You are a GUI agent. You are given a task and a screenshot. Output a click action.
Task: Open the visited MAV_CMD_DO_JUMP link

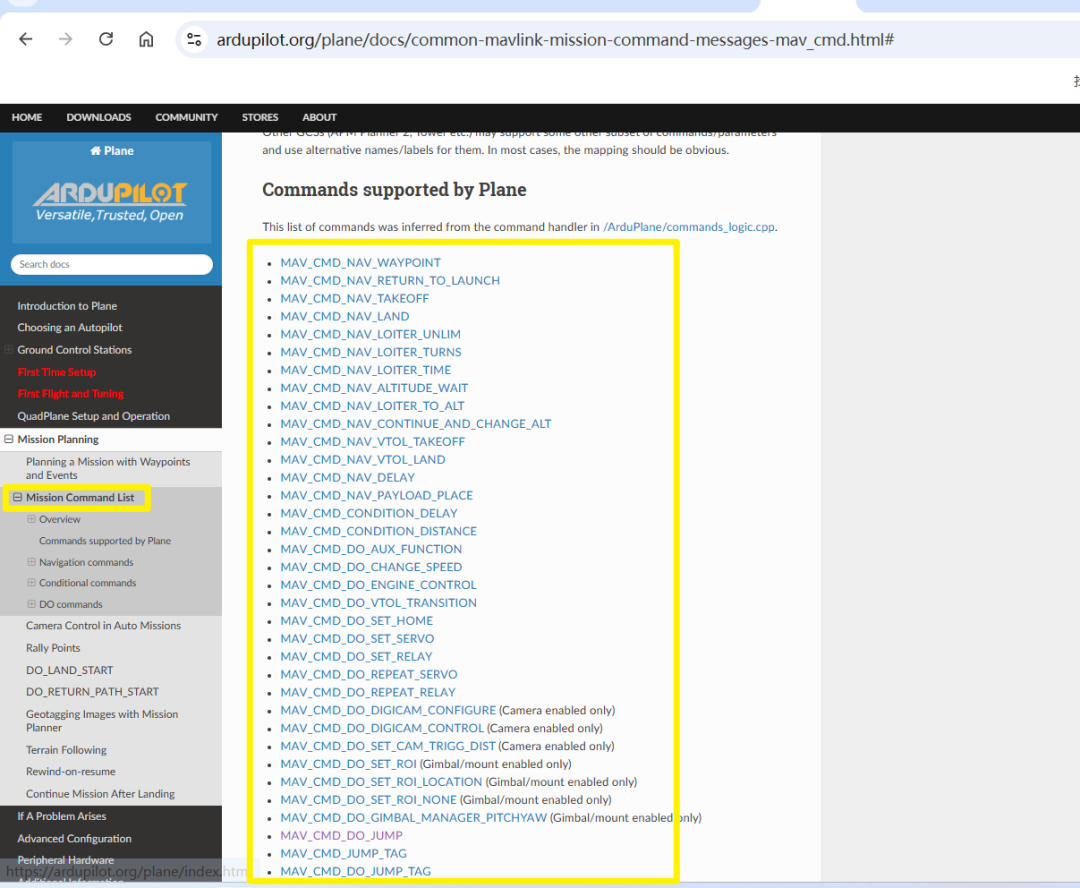(x=342, y=836)
